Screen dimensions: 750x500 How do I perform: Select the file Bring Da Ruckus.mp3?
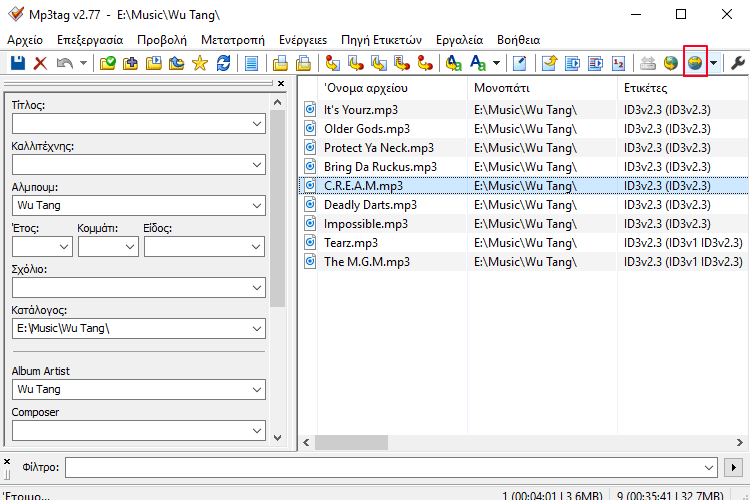tap(380, 167)
